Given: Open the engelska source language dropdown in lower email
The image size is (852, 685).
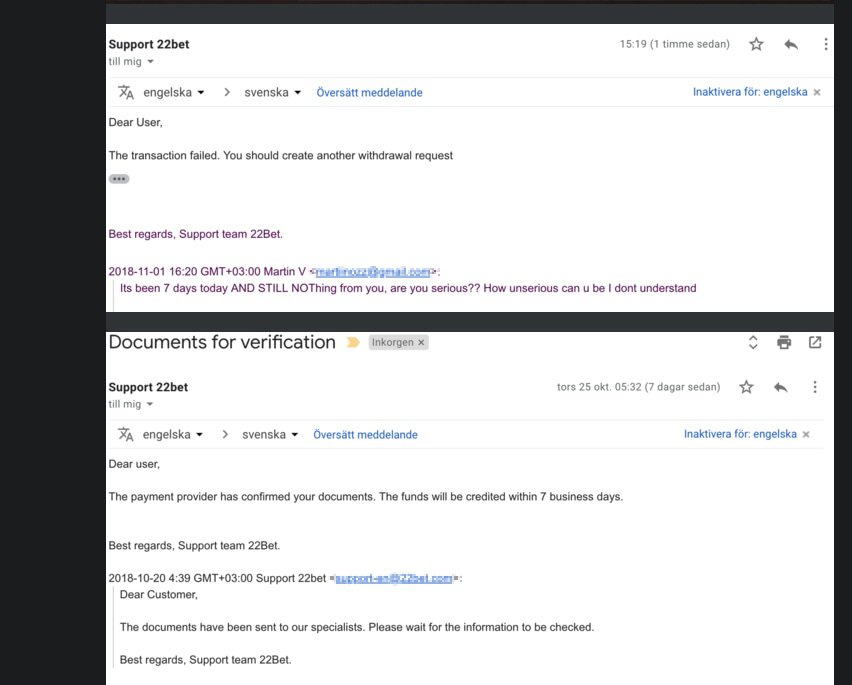Looking at the screenshot, I should pyautogui.click(x=172, y=435).
